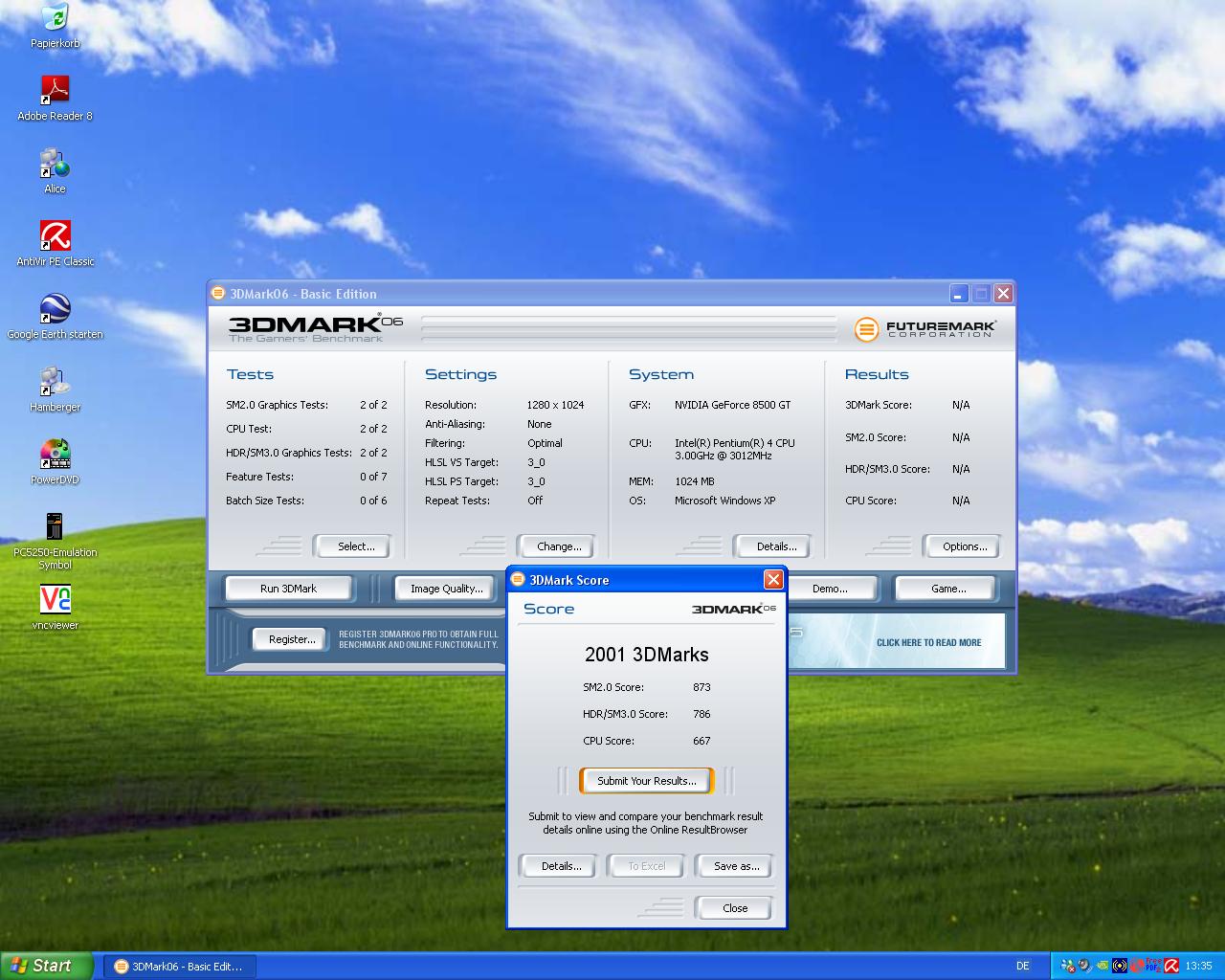Click the Image Quality... button

click(446, 589)
